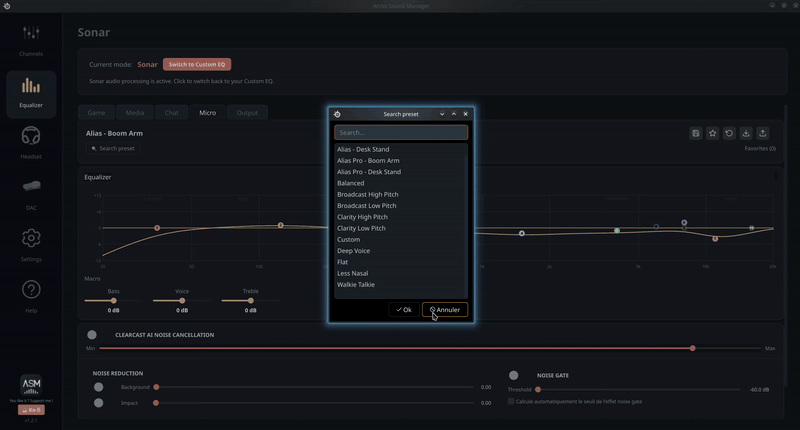
Task: Export the preset with upload icon
Action: pyautogui.click(x=763, y=133)
